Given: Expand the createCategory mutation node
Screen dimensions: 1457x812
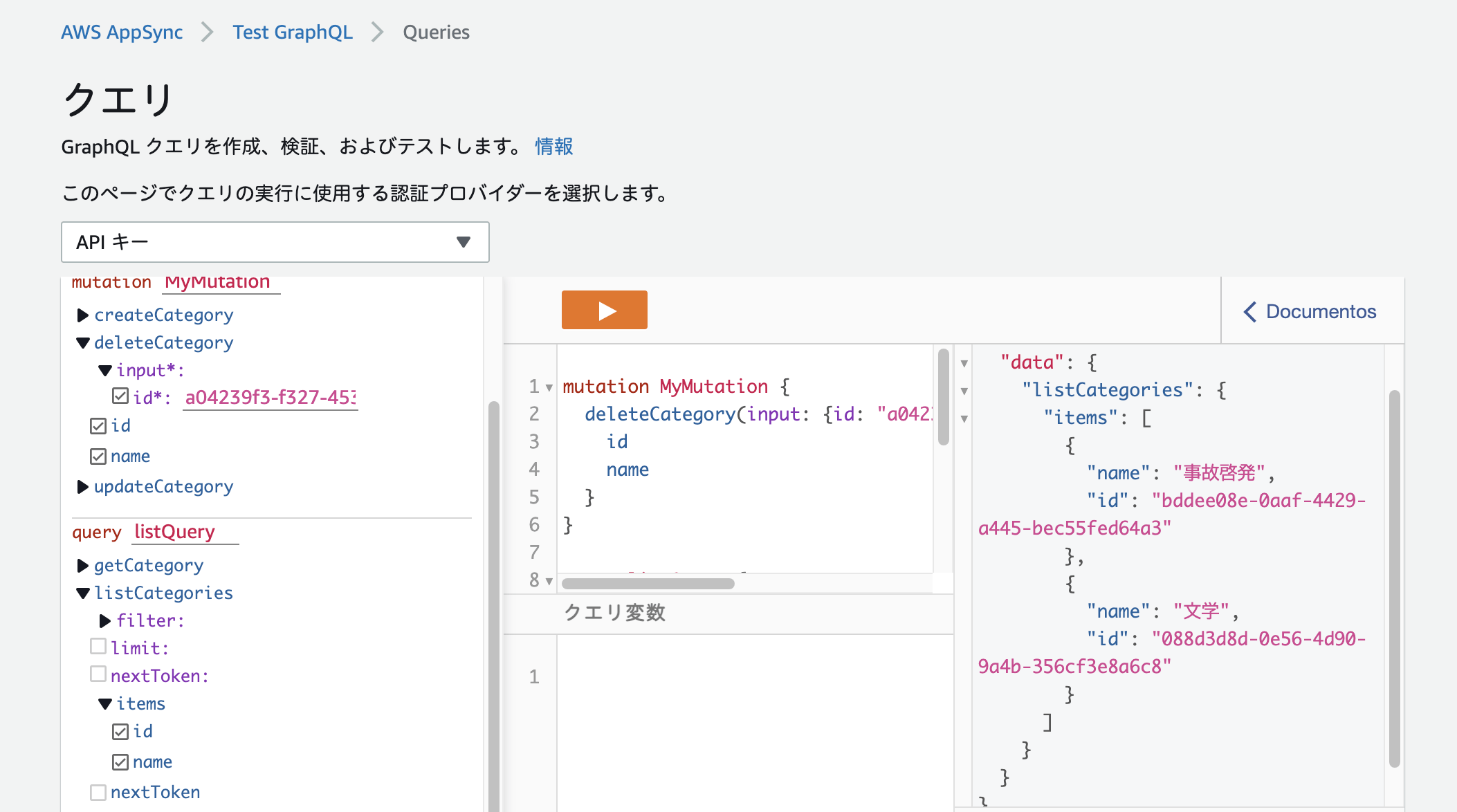Looking at the screenshot, I should point(82,315).
